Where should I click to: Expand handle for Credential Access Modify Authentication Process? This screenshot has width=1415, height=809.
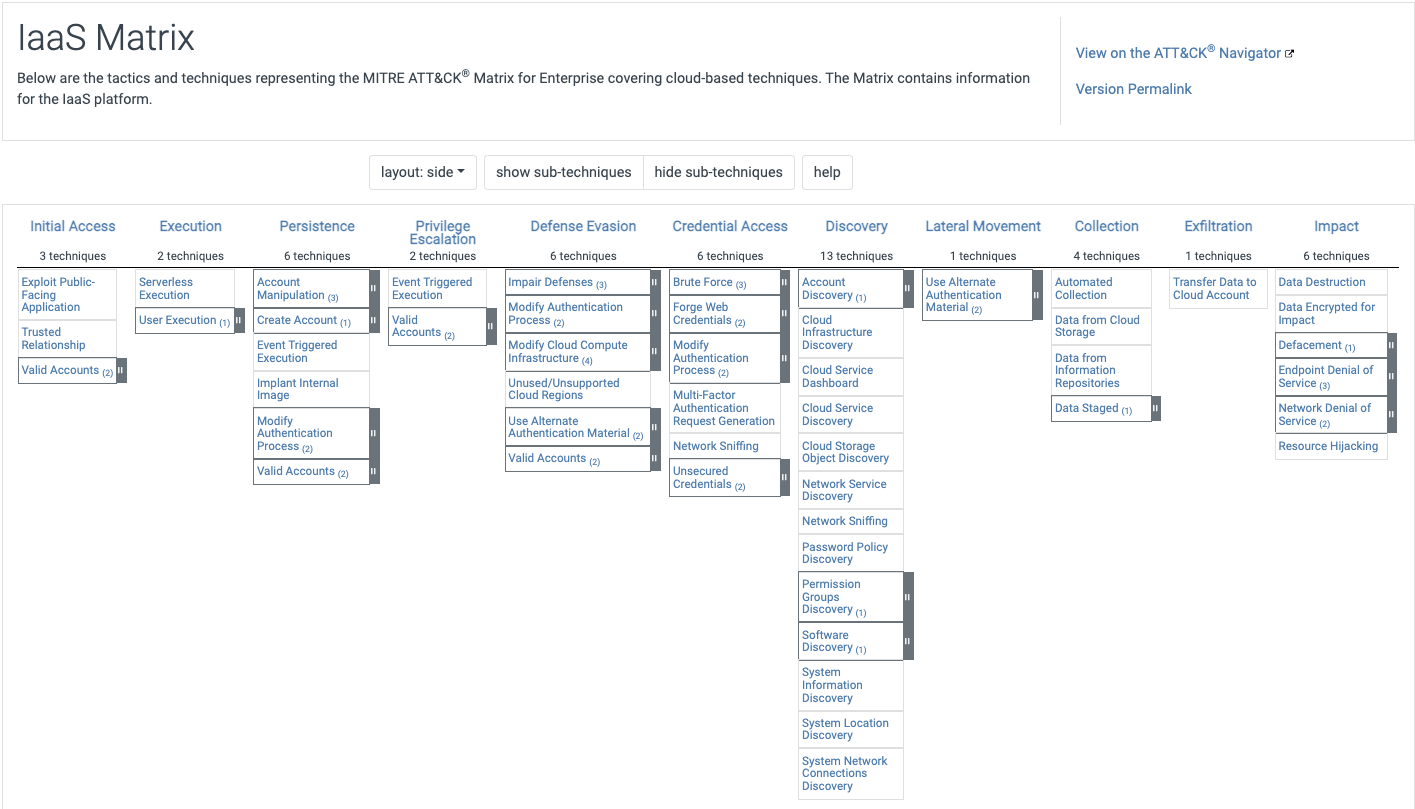(x=785, y=358)
